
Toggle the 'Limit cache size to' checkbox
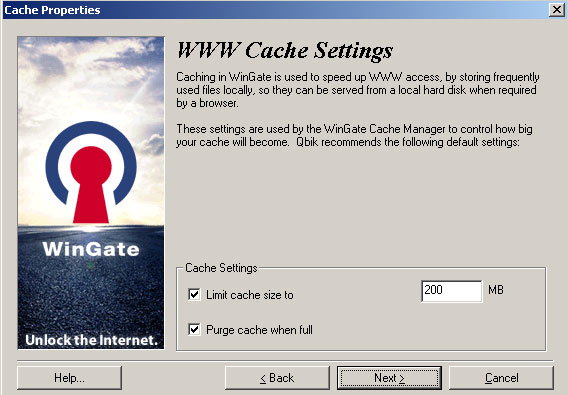pos(194,294)
